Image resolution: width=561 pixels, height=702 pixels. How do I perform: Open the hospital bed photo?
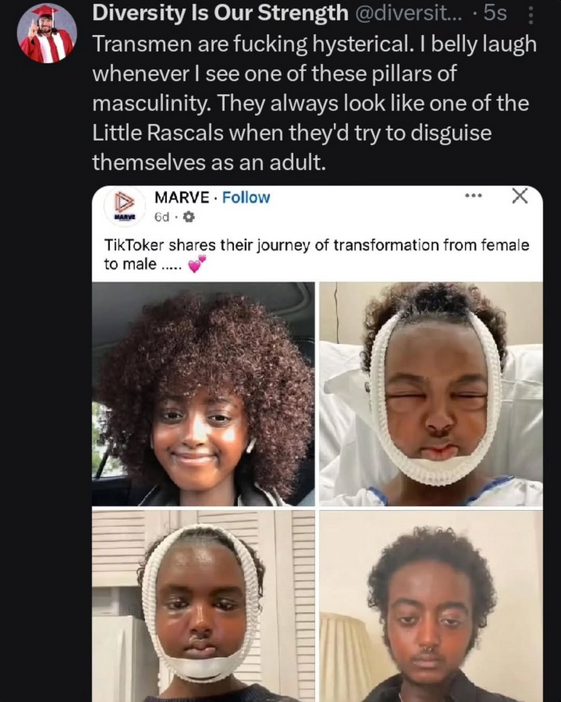[431, 394]
